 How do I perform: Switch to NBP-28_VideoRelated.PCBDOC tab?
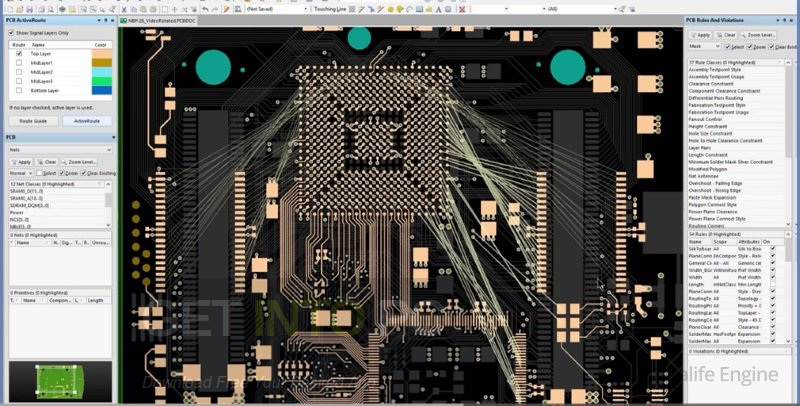tap(158, 21)
